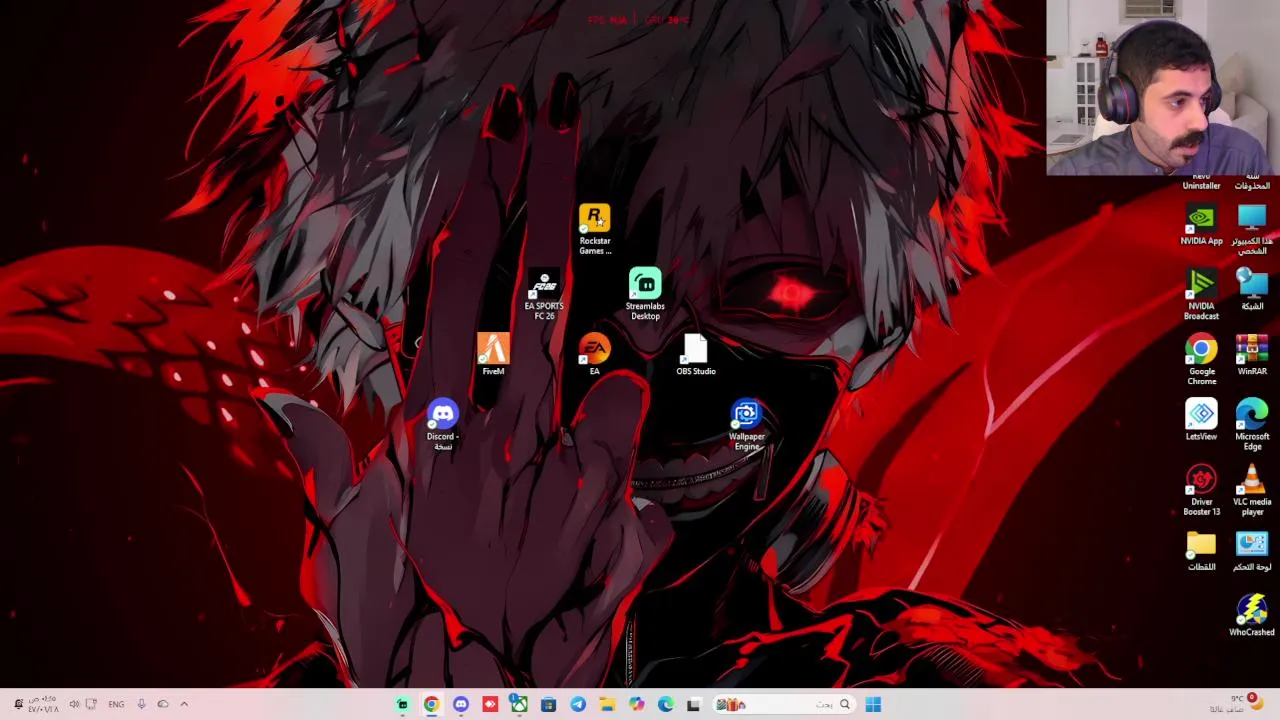Open Discord from the taskbar
This screenshot has width=1280, height=720.
pos(460,704)
